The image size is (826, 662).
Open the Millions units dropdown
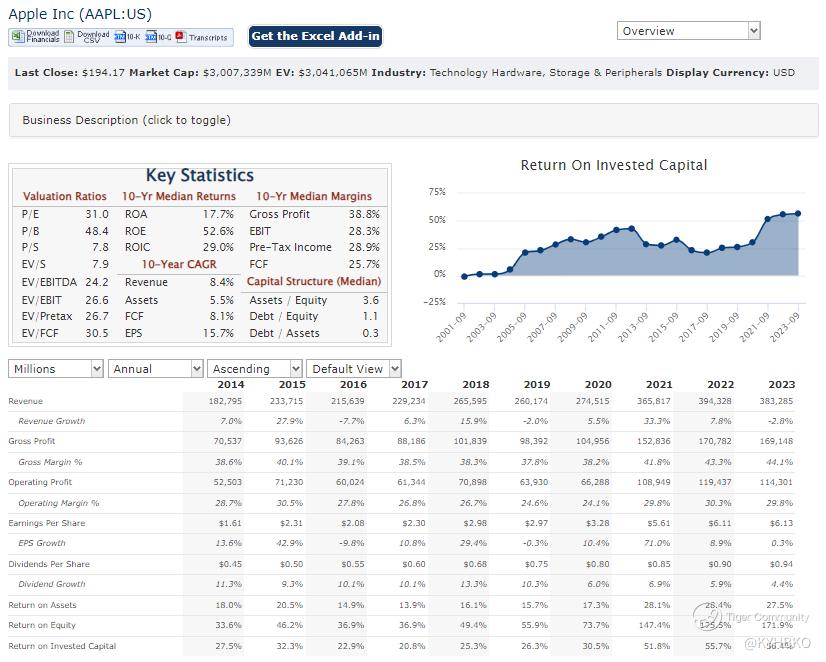coord(56,369)
